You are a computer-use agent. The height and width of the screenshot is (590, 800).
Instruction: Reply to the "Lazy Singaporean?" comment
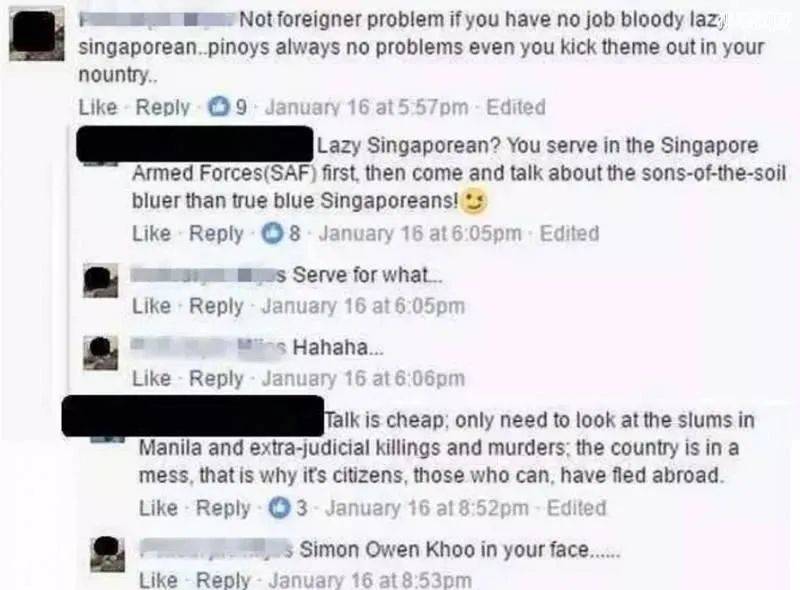[x=216, y=233]
